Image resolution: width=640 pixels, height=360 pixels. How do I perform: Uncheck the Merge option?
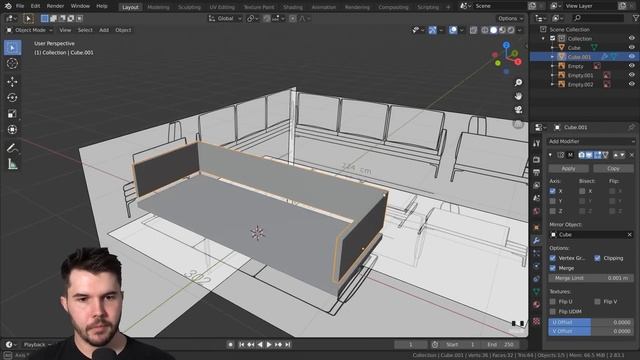coord(553,268)
